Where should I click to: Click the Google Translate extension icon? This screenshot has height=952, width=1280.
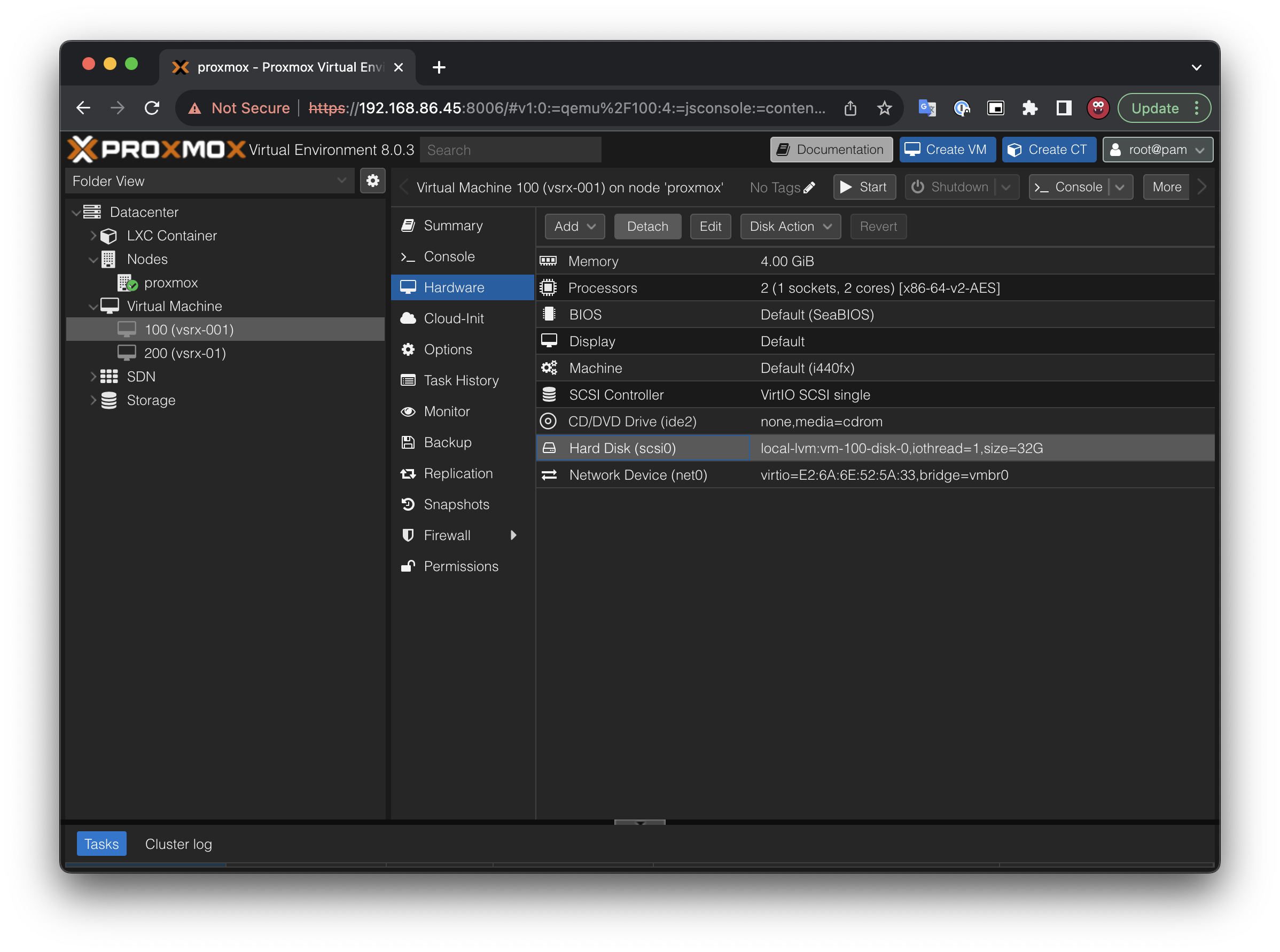click(x=926, y=108)
